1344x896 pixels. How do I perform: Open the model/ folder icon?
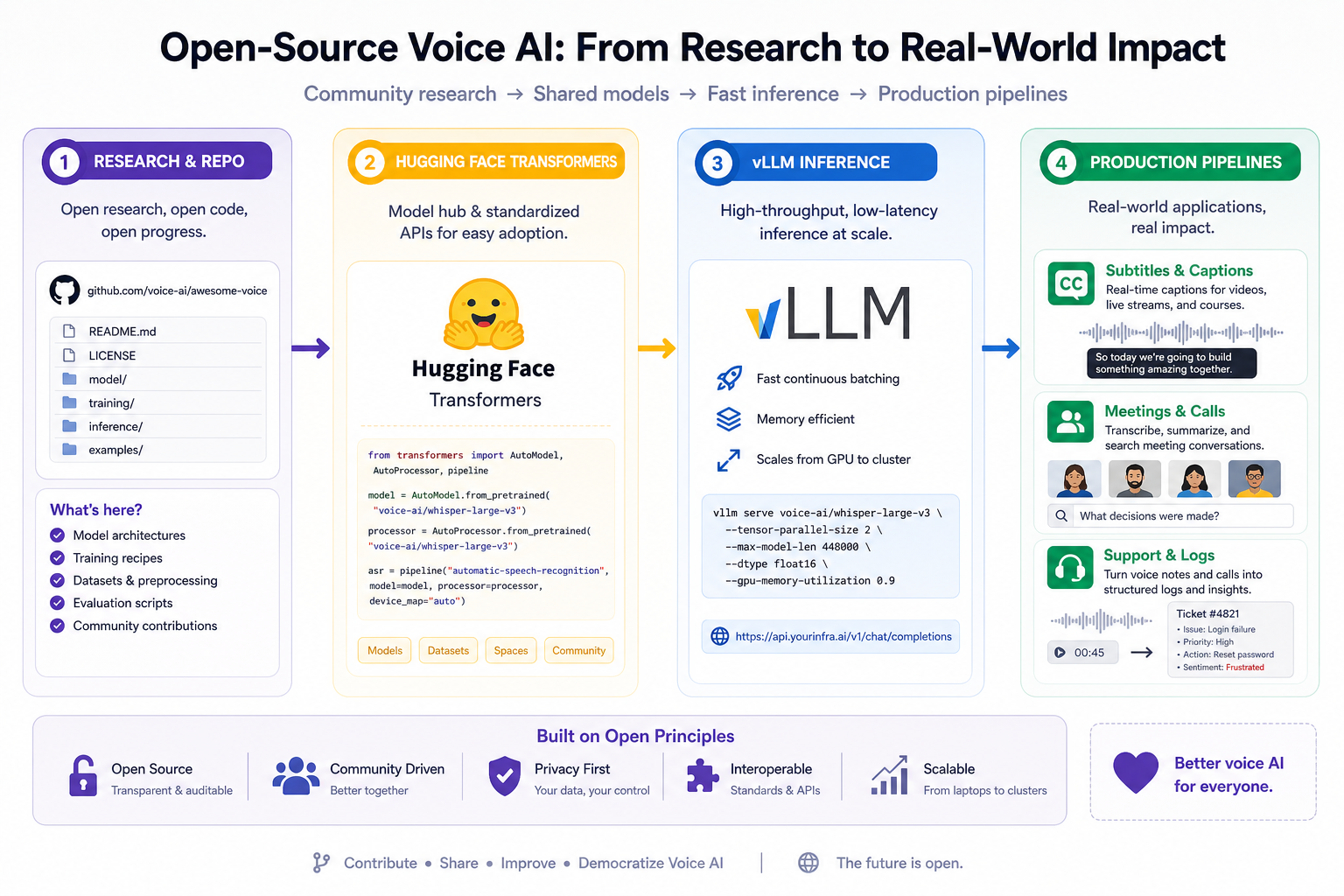click(x=69, y=379)
